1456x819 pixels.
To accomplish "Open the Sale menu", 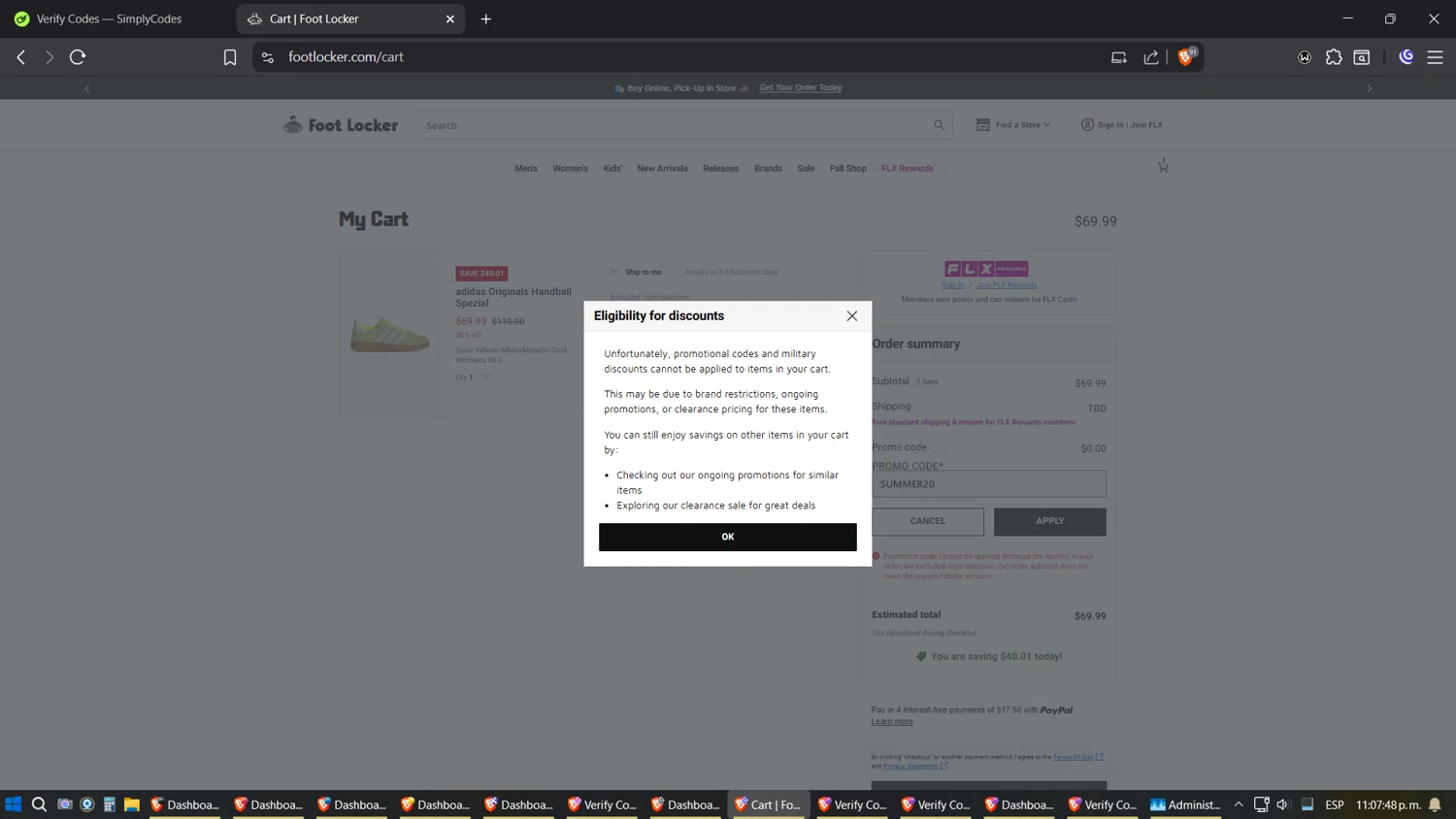I will coord(806,169).
